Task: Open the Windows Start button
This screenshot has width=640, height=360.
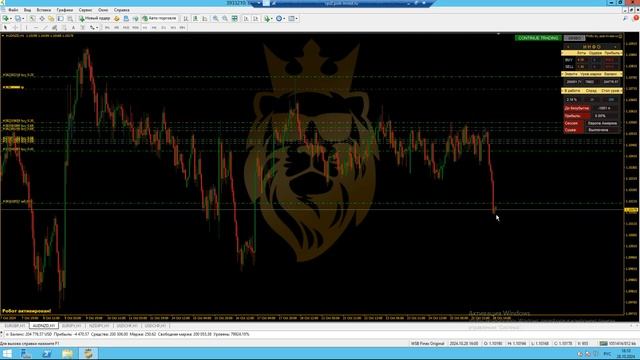Action: pyautogui.click(x=7, y=353)
